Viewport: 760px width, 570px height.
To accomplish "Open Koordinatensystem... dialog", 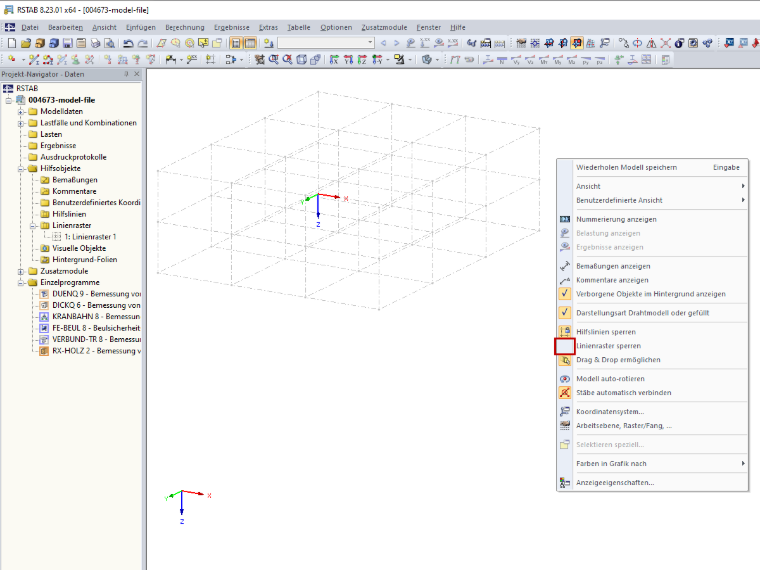I will pyautogui.click(x=652, y=412).
